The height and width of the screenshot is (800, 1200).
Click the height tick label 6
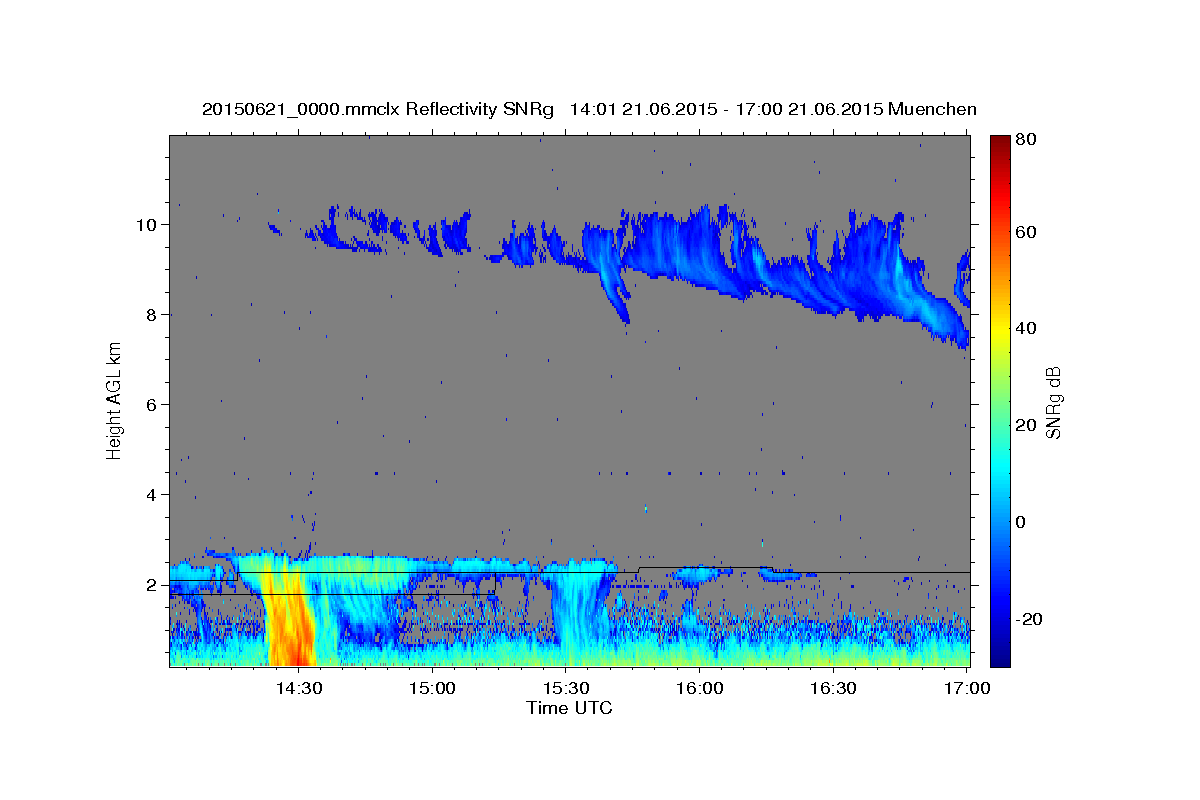point(154,404)
